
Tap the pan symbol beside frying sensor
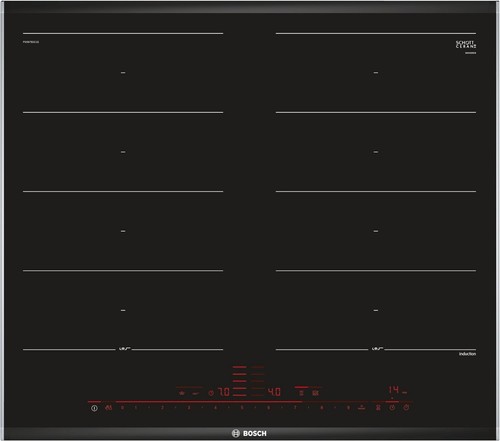(196, 394)
